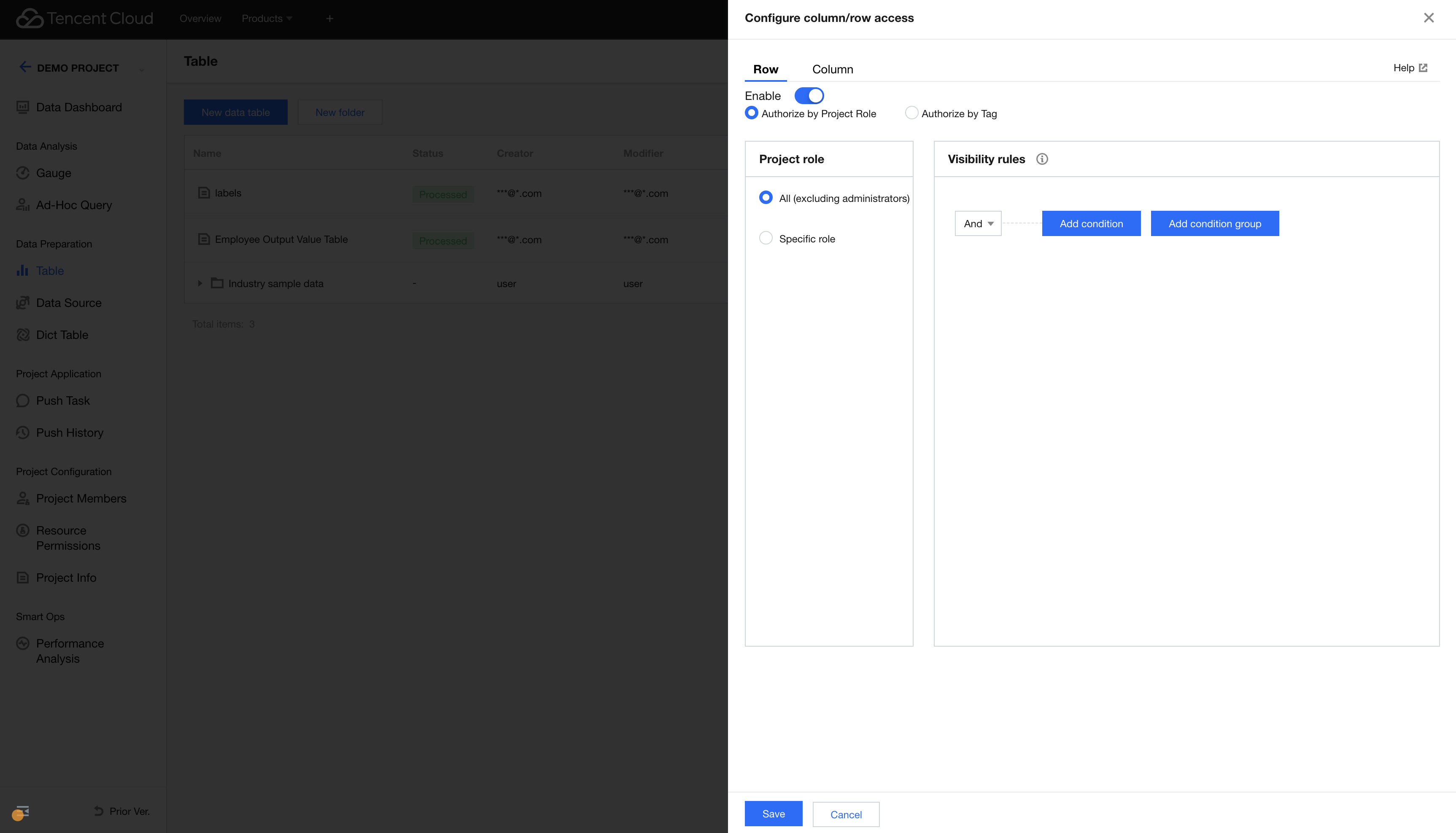Expand the Industry sample data folder
This screenshot has width=1456, height=833.
[x=200, y=283]
